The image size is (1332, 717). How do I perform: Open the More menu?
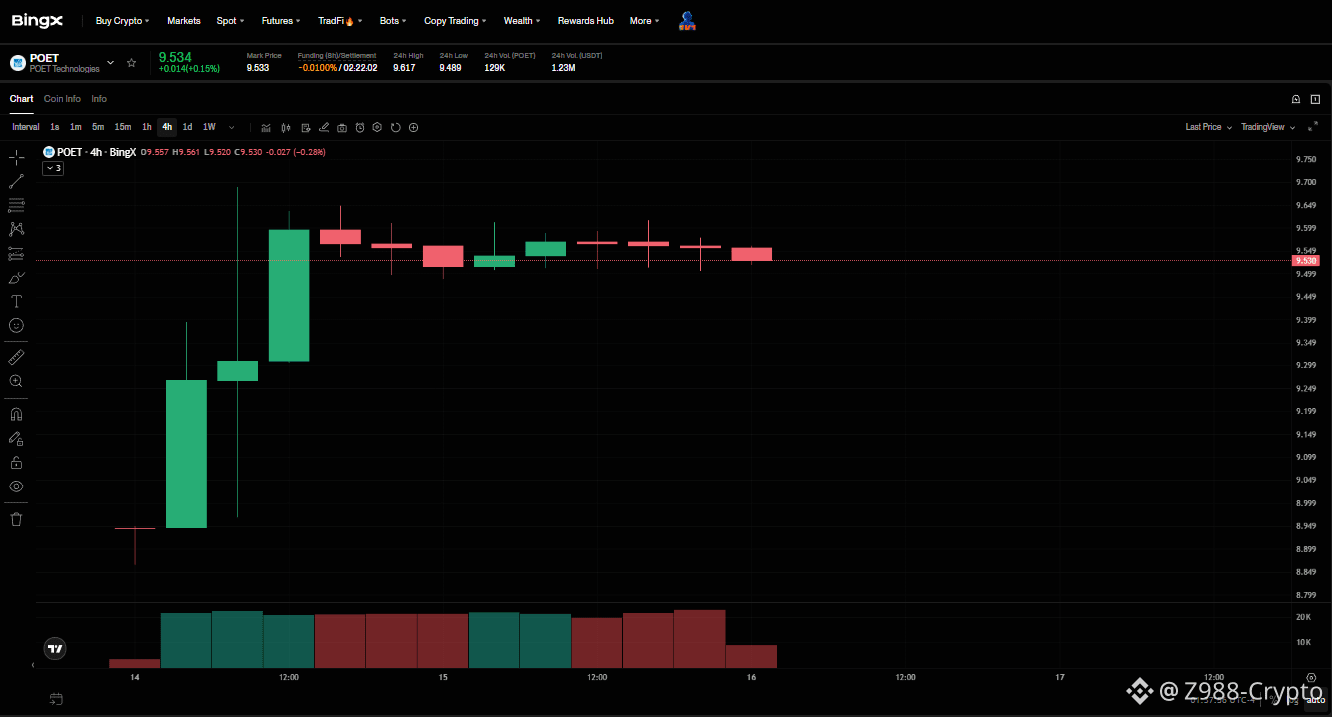[644, 20]
